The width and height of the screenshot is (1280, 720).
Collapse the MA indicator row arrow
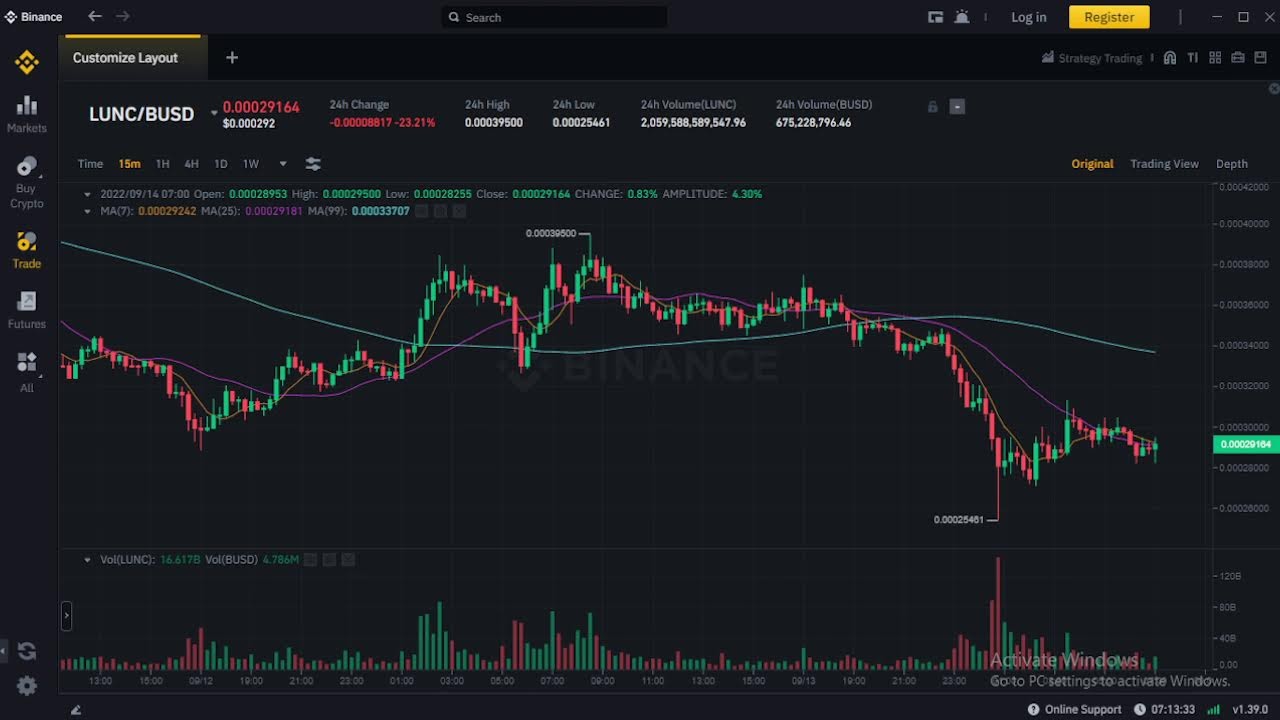[x=88, y=211]
